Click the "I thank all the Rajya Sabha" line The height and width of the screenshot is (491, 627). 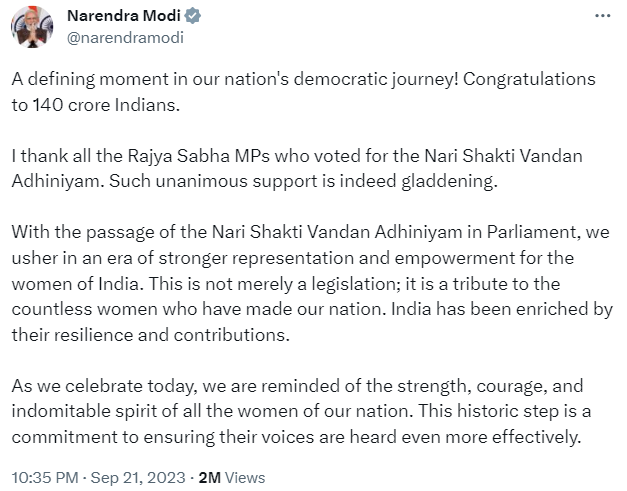point(297,156)
